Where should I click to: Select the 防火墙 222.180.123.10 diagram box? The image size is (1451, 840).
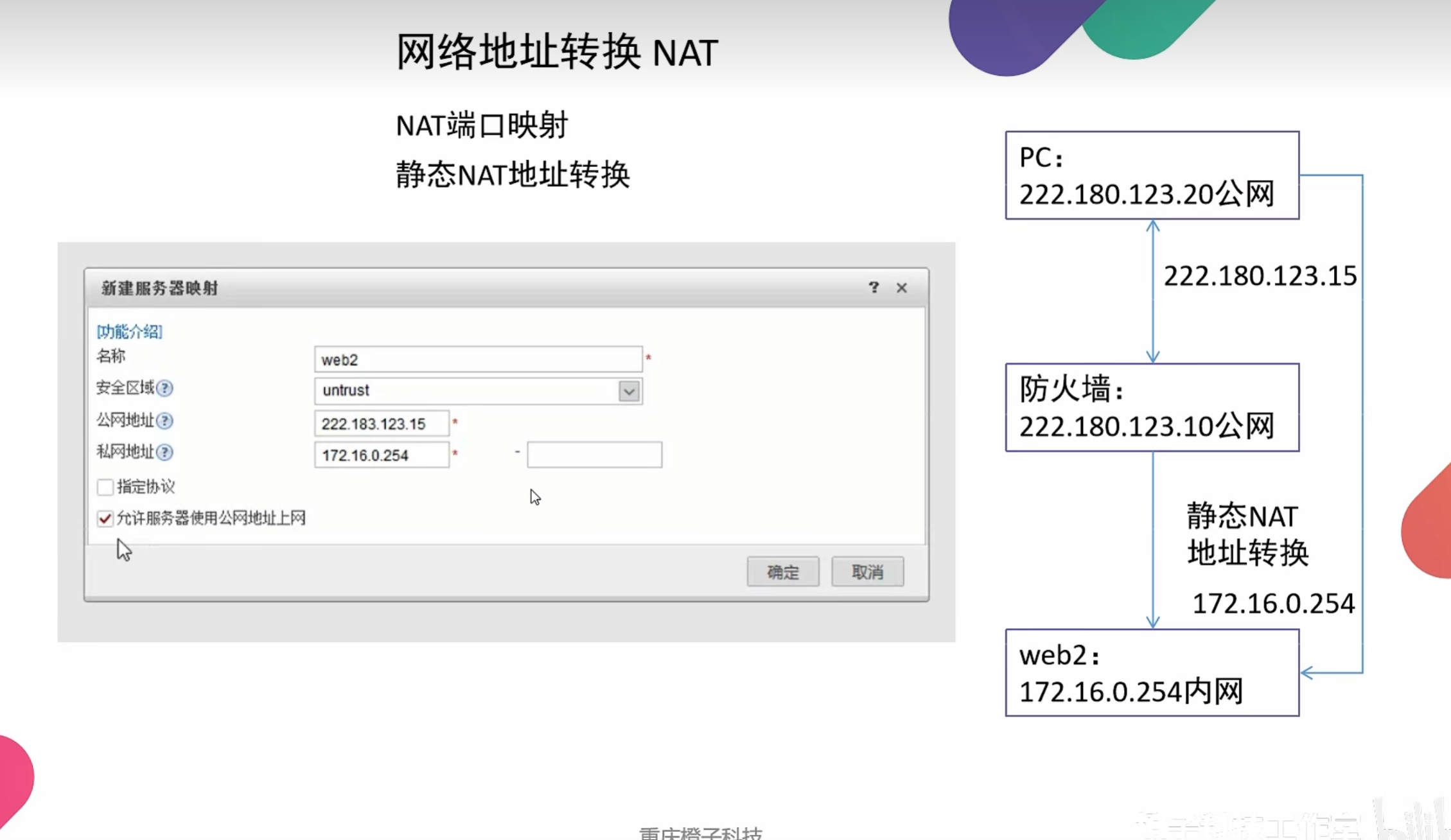click(1152, 408)
